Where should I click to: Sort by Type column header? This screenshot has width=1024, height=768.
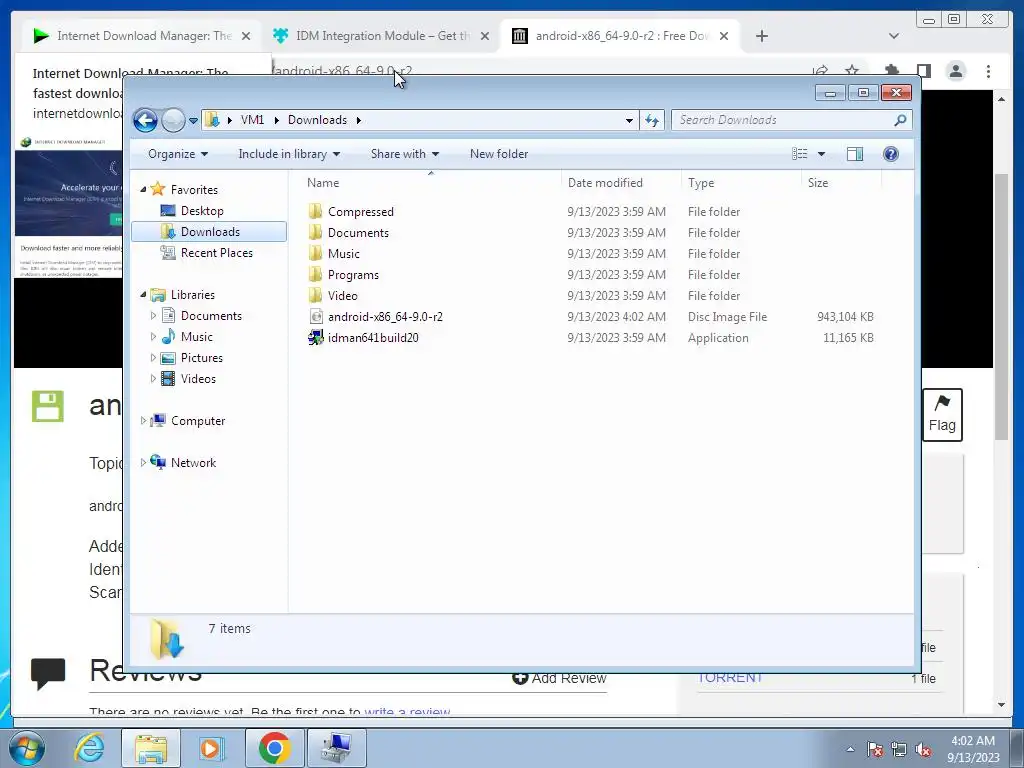[x=741, y=183]
